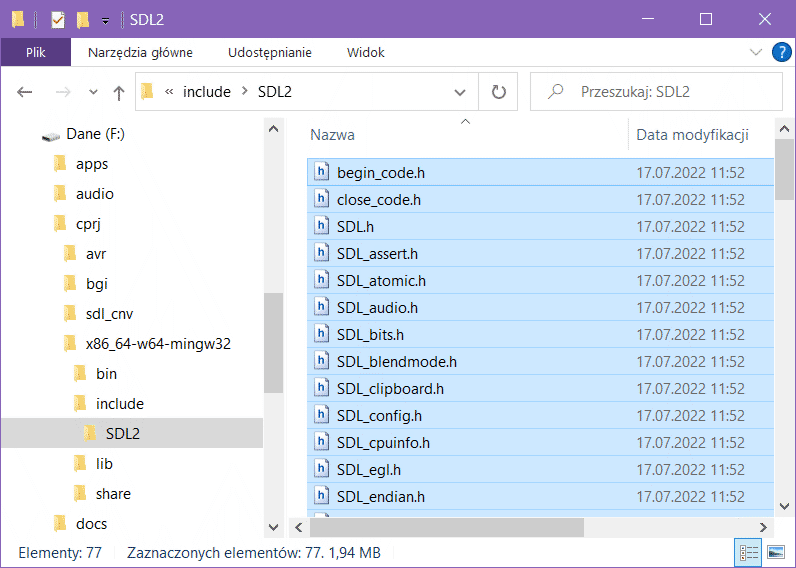
Task: Click the Refresh button beside address bar
Action: coord(498,92)
